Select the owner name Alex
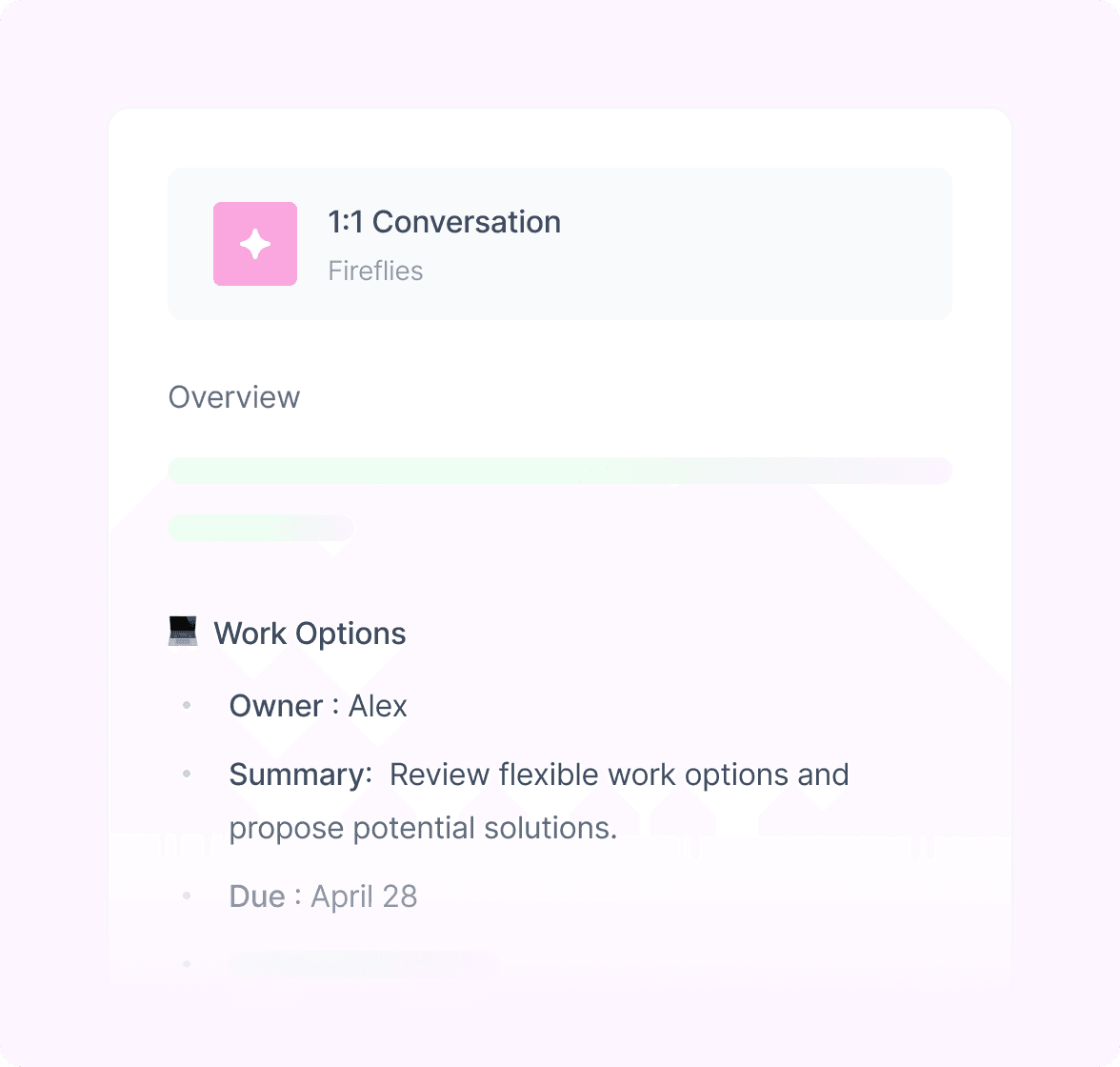The height and width of the screenshot is (1067, 1120). [x=378, y=706]
